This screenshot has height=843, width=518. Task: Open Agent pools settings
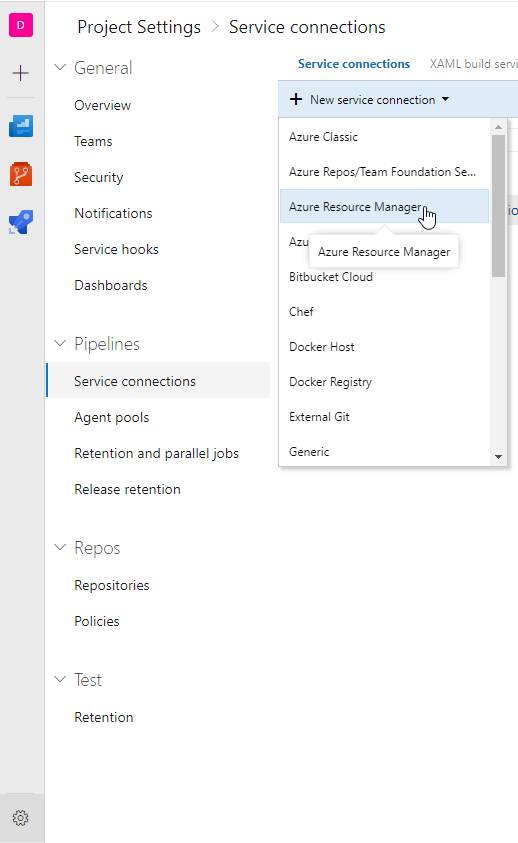pos(112,418)
